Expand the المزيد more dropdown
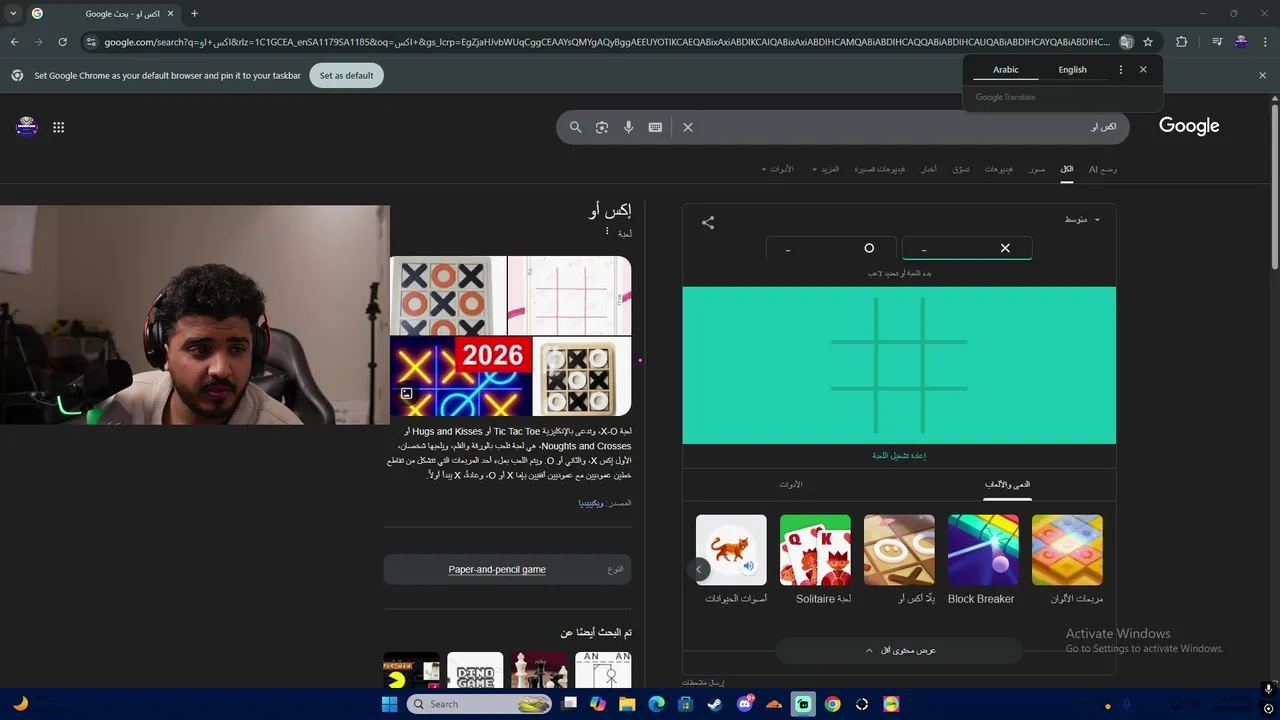Screen dimensions: 1280x720 point(826,169)
